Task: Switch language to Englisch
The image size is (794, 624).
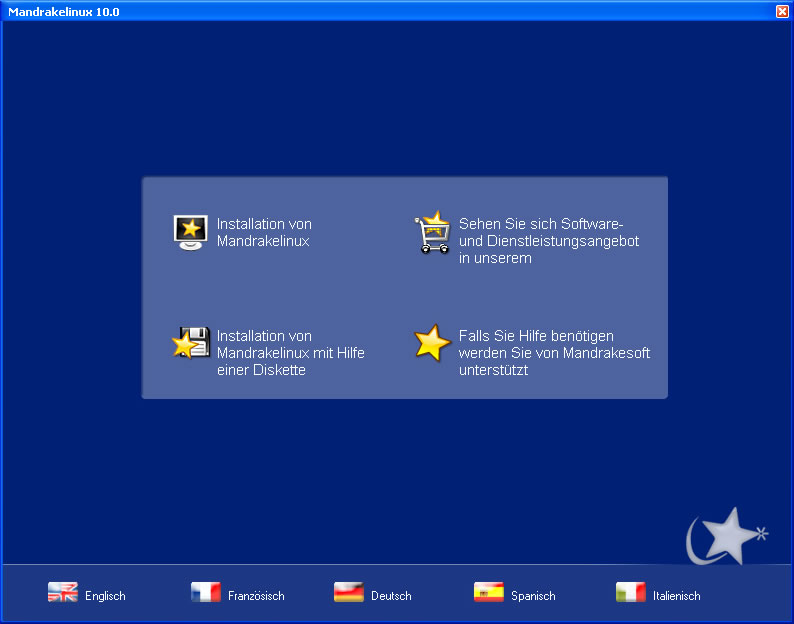Action: [x=105, y=596]
